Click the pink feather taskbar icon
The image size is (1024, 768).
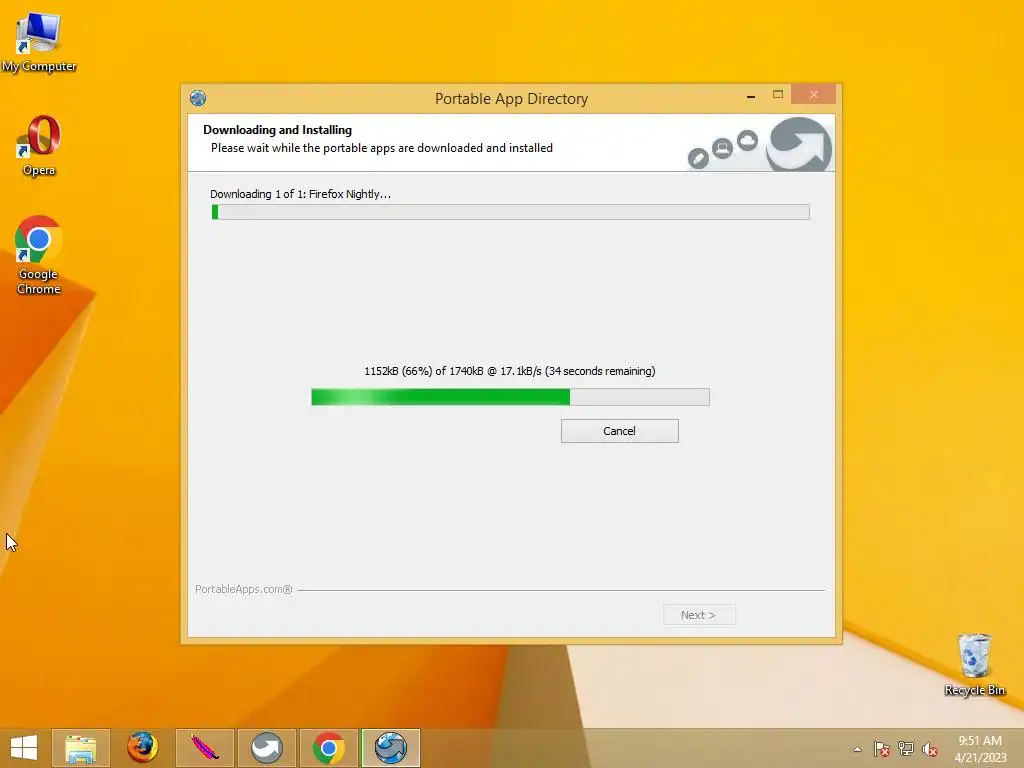click(204, 748)
